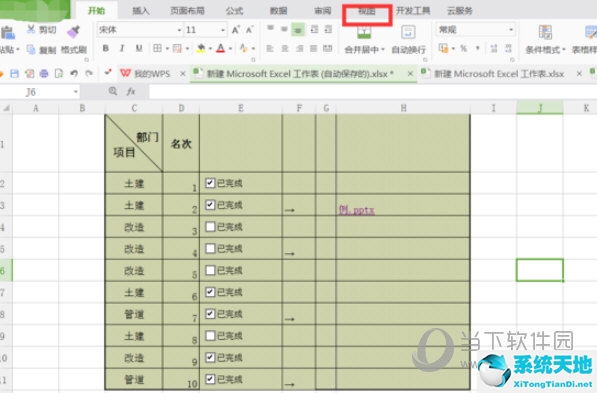Viewport: 597px width, 393px height.
Task: Uncheck the checkbox in row 7
Action: coord(210,292)
